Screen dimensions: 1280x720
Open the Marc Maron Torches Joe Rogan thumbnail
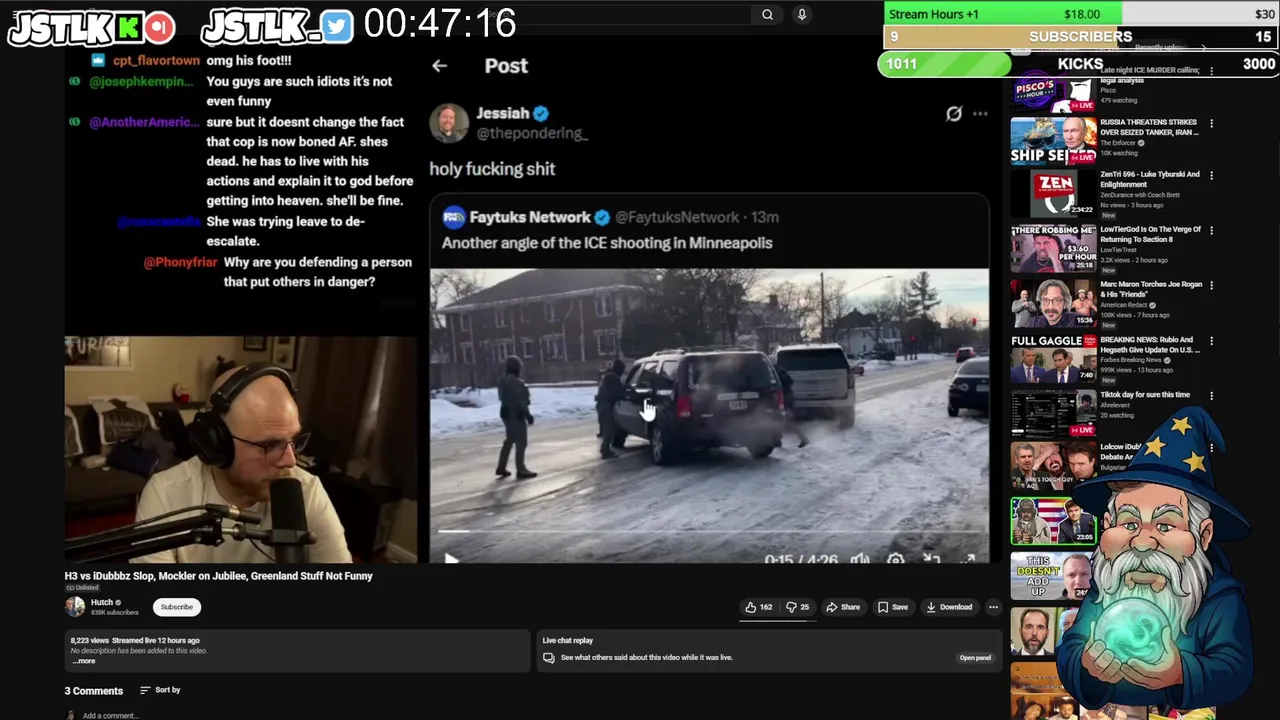coord(1052,304)
